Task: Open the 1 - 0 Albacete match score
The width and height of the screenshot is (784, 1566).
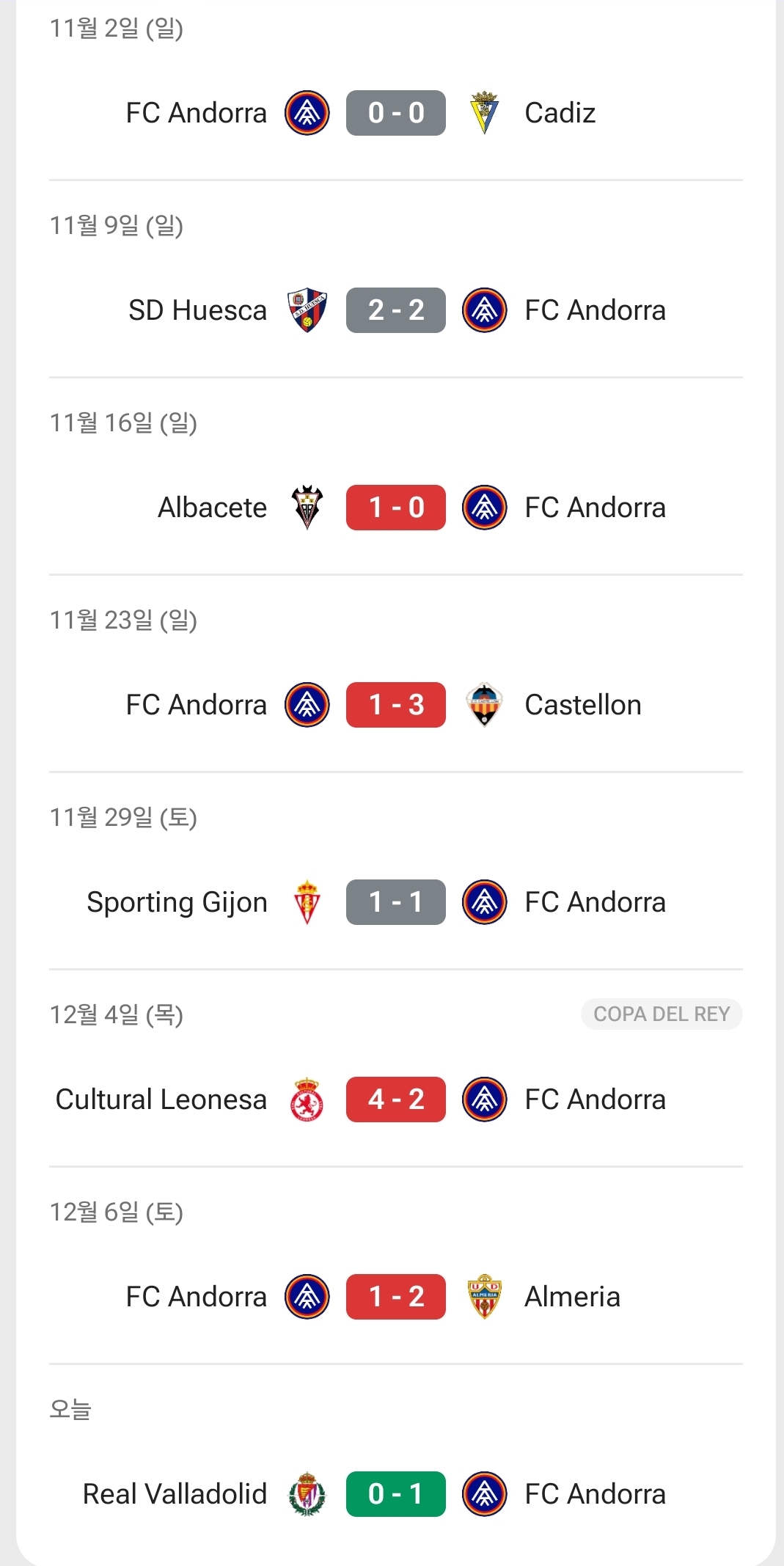Action: click(396, 508)
